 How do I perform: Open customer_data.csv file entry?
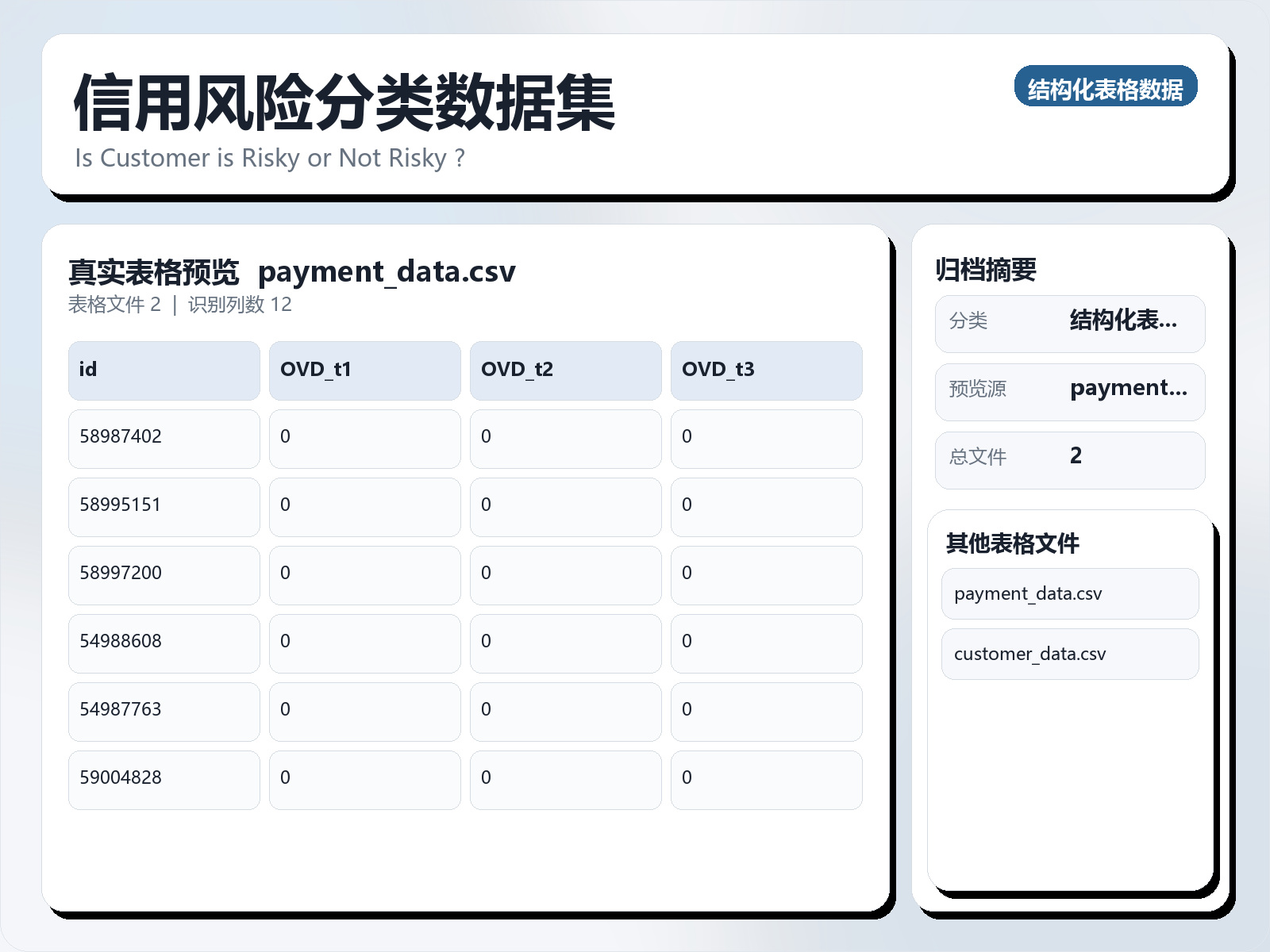pos(1069,654)
